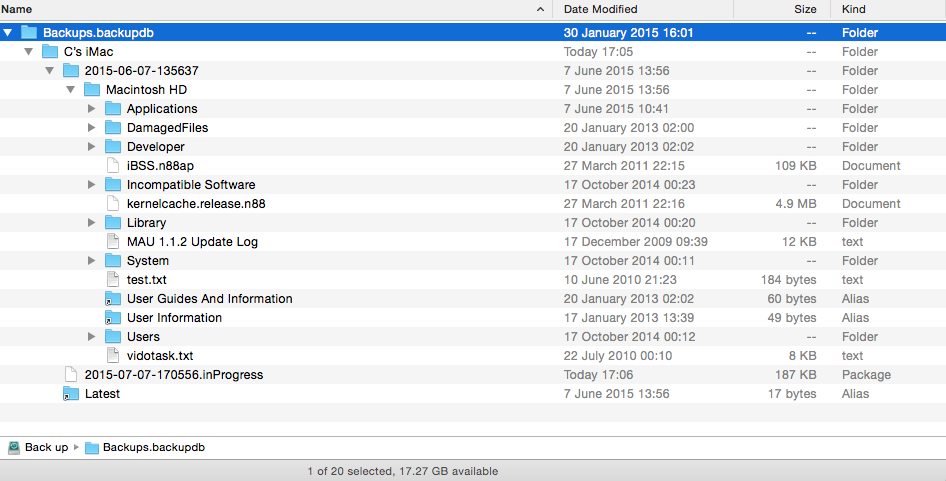Collapse the Backups.backupdb disclosure triangle
Viewport: 946px width, 481px height.
7,33
